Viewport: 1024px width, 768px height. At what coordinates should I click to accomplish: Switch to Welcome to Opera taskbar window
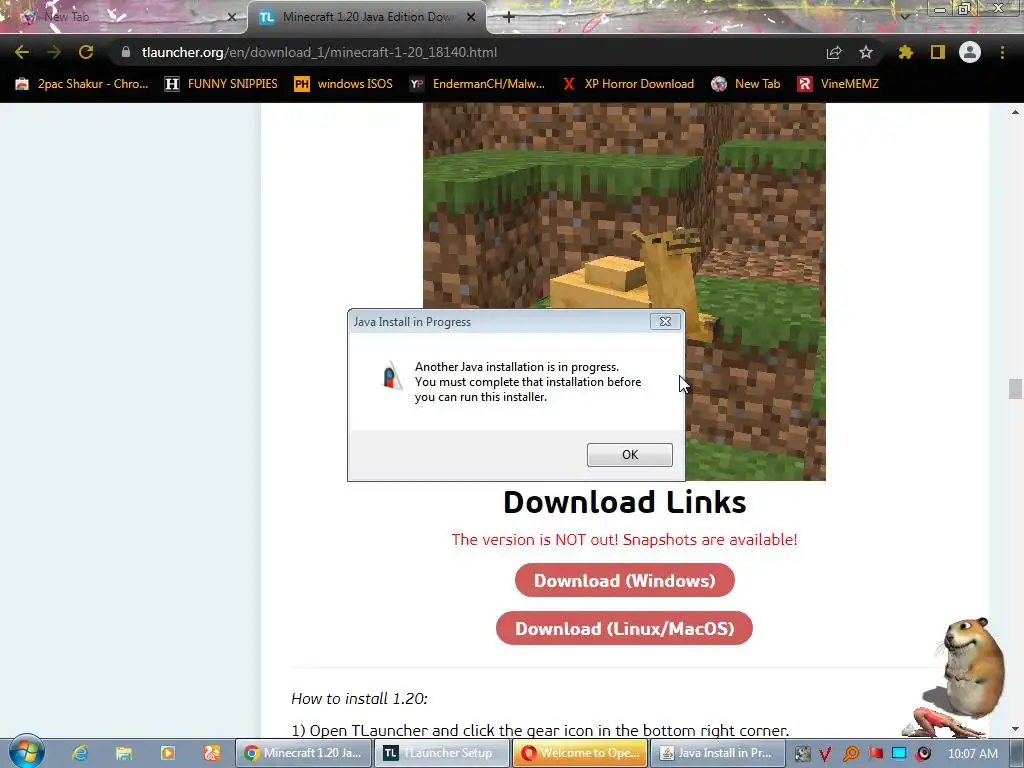coord(580,753)
